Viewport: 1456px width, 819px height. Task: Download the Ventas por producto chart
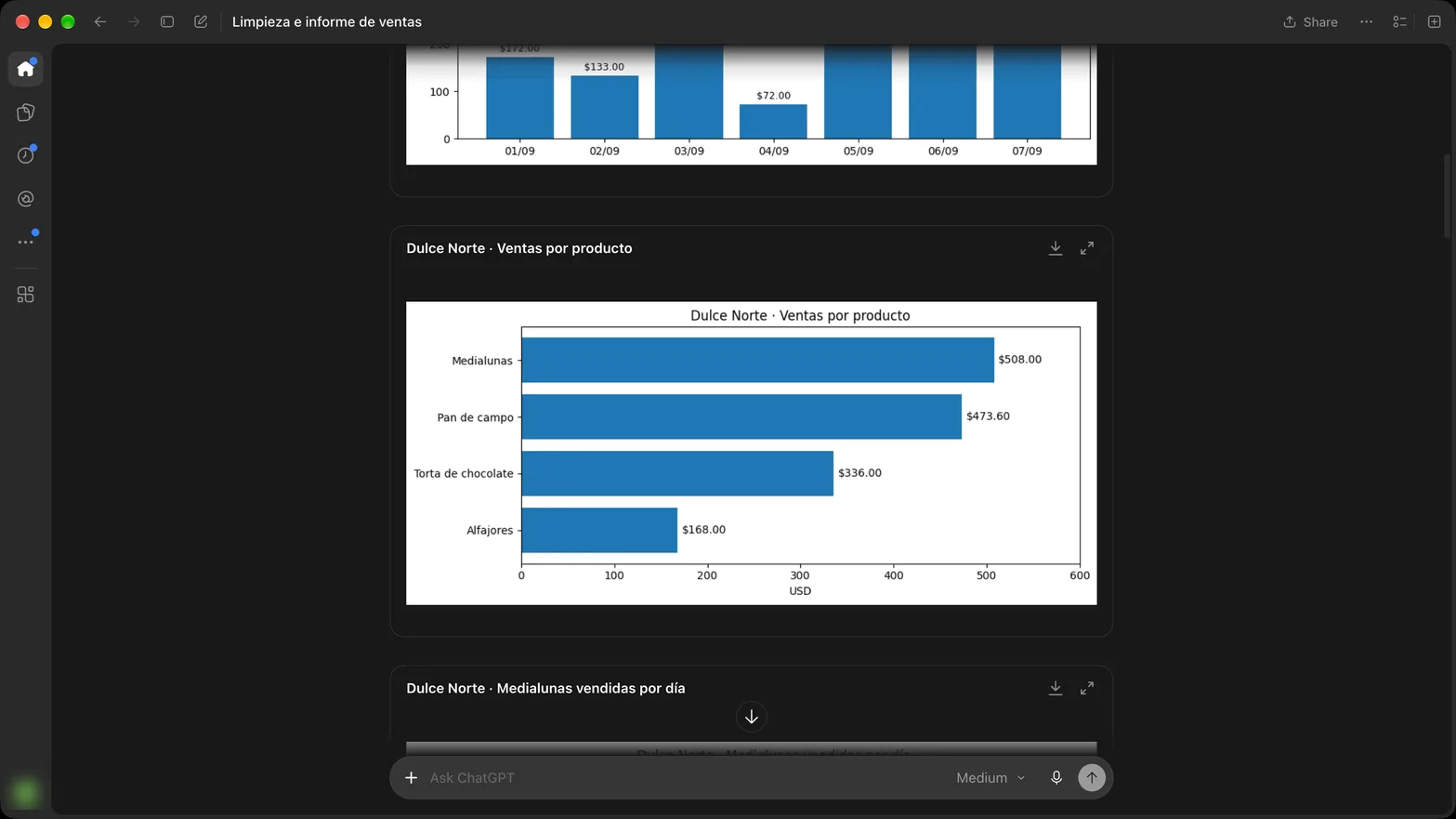pyautogui.click(x=1056, y=248)
